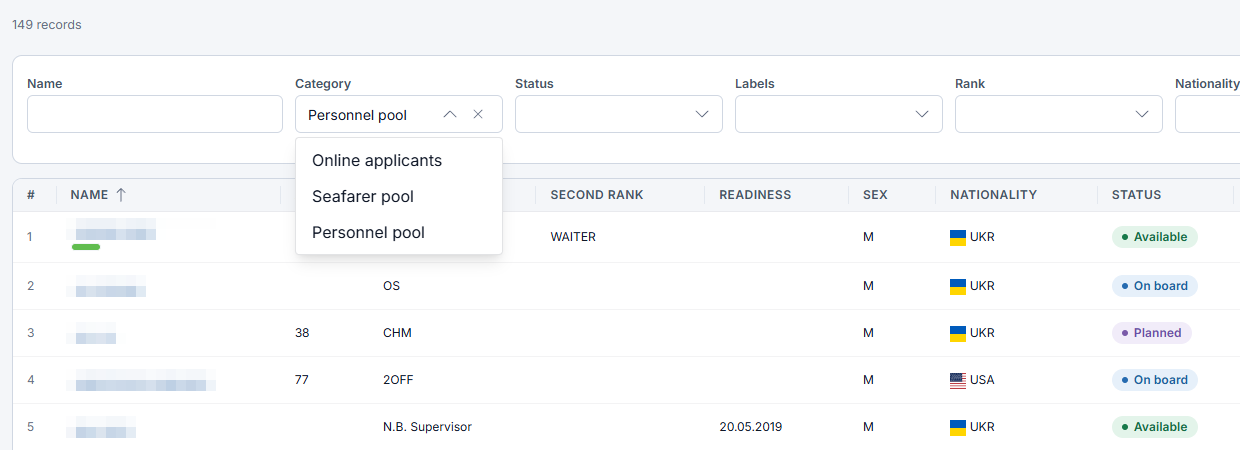Image resolution: width=1240 pixels, height=450 pixels.
Task: Click the green progress bar in row 1
Action: [x=86, y=247]
